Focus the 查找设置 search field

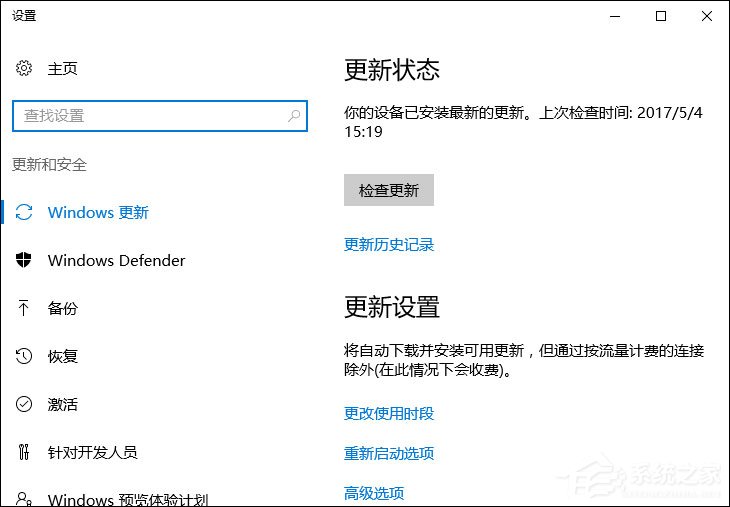tap(160, 115)
